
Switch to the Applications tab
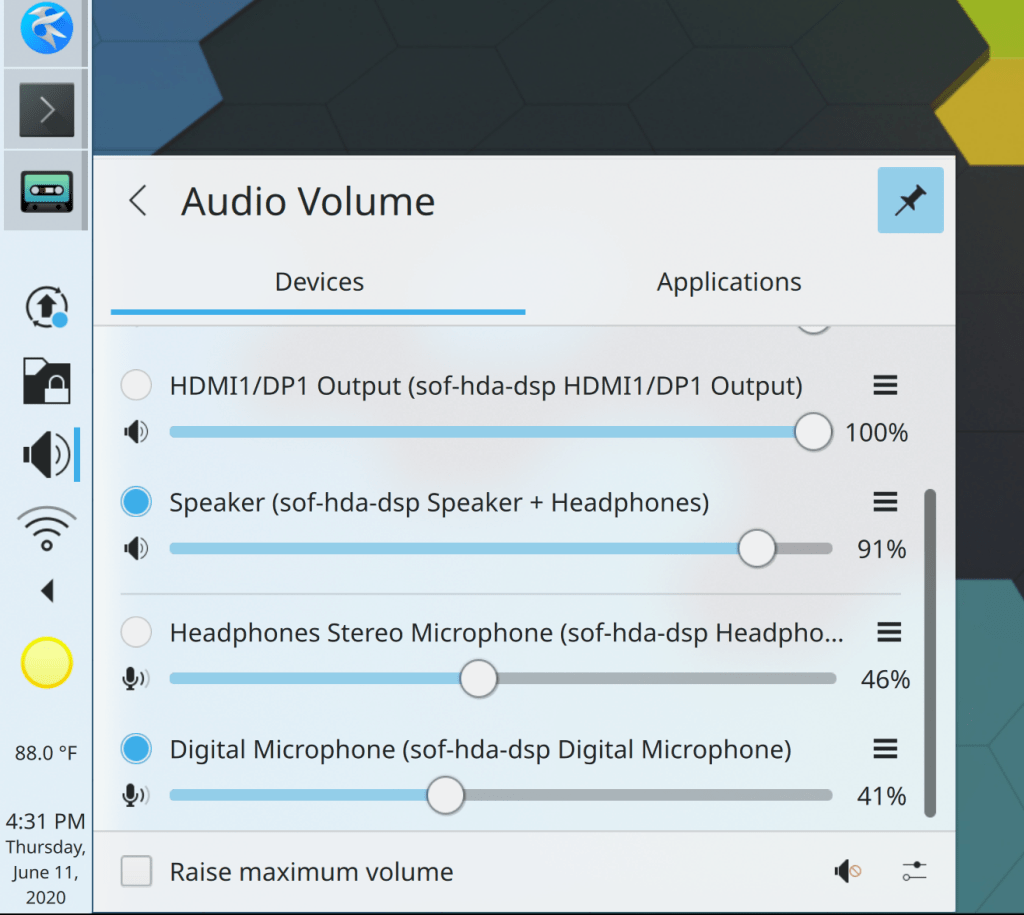(729, 282)
